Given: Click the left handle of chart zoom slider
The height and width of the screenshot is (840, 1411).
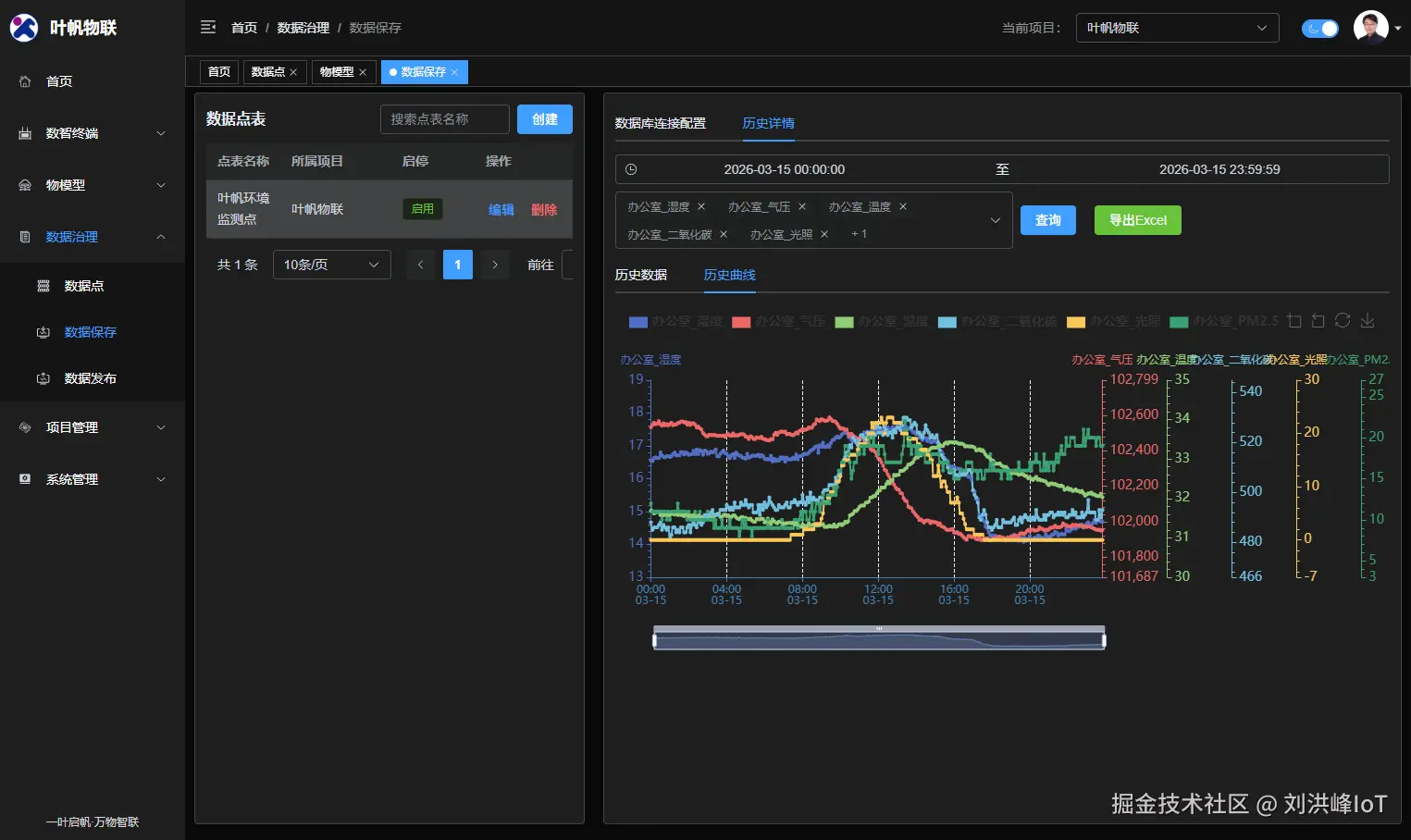Looking at the screenshot, I should click(654, 640).
